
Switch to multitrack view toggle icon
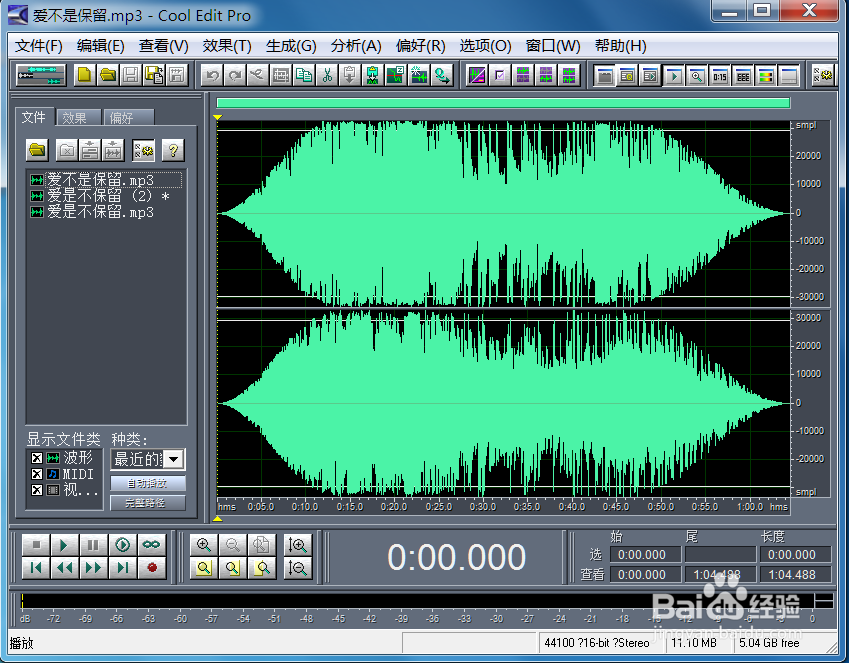pos(41,75)
